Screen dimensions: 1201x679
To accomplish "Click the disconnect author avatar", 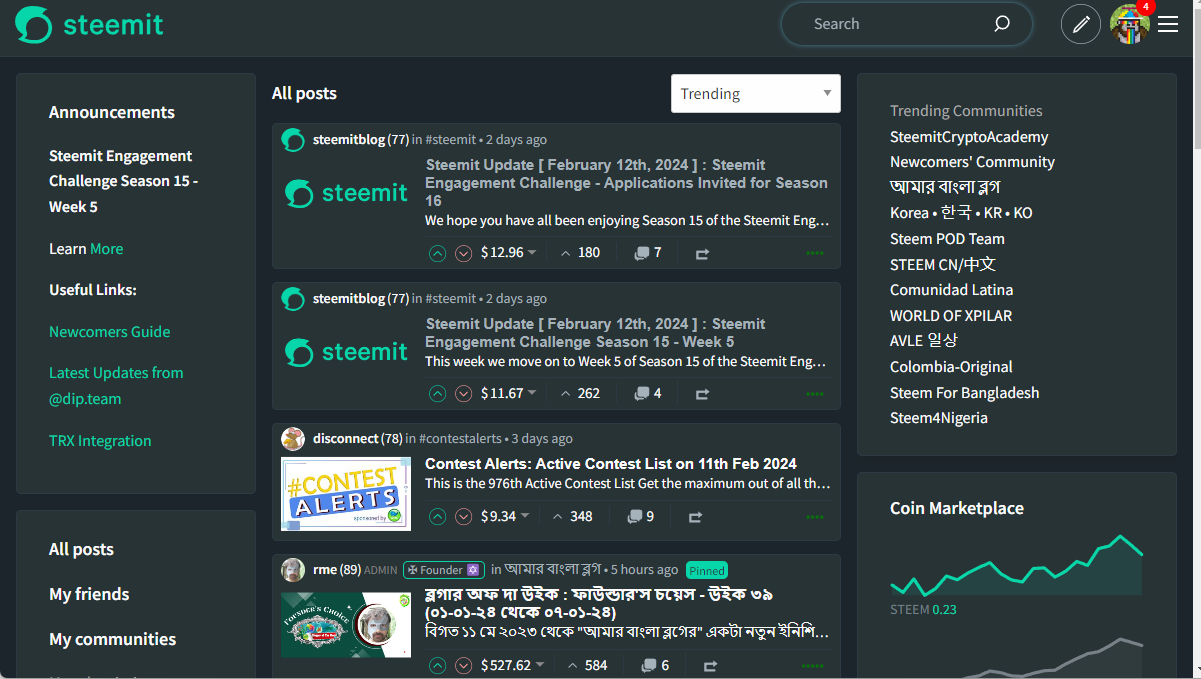I will [293, 439].
